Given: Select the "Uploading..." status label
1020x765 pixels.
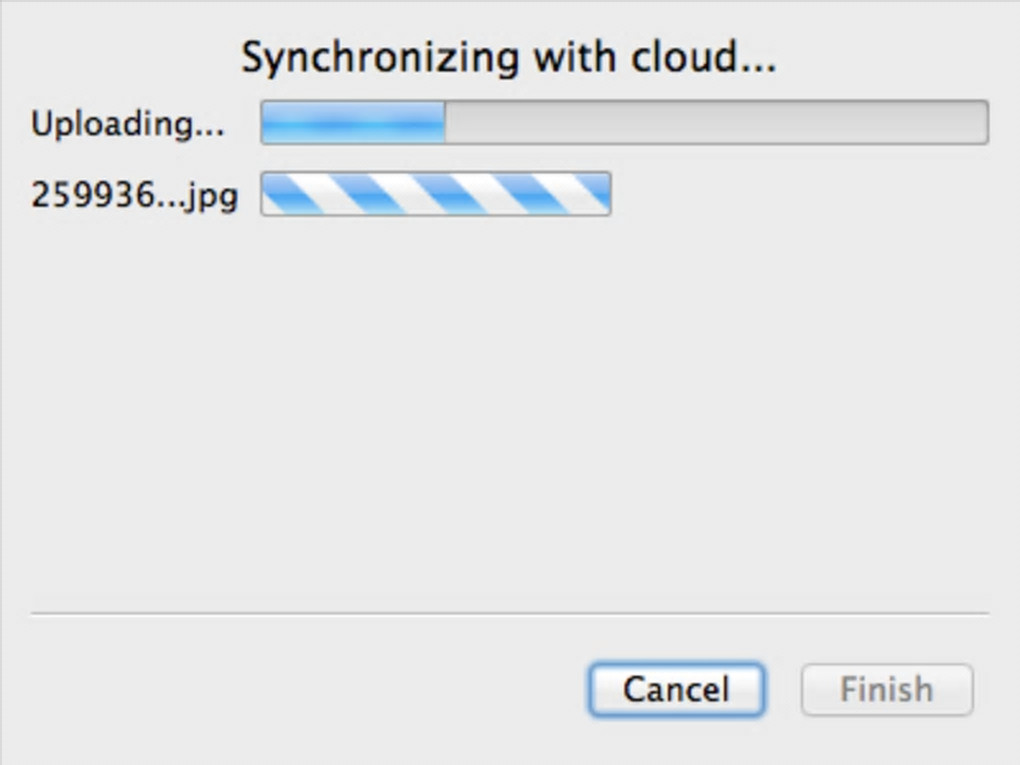Looking at the screenshot, I should coord(128,124).
